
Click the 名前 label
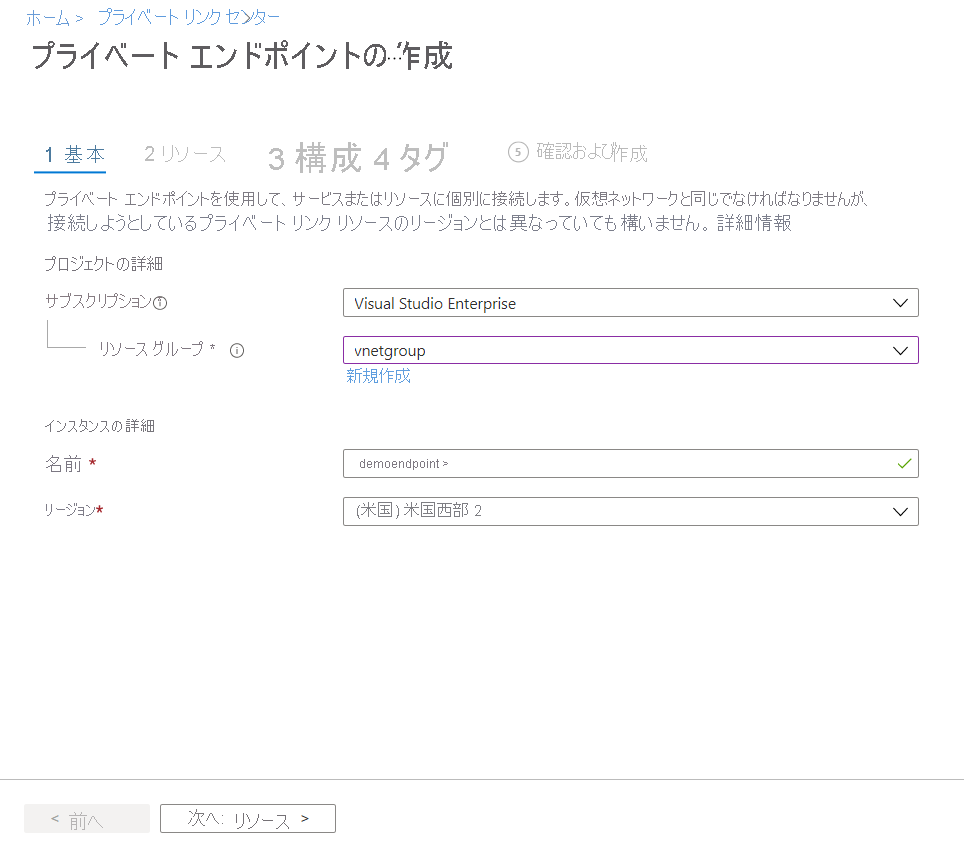click(x=63, y=464)
